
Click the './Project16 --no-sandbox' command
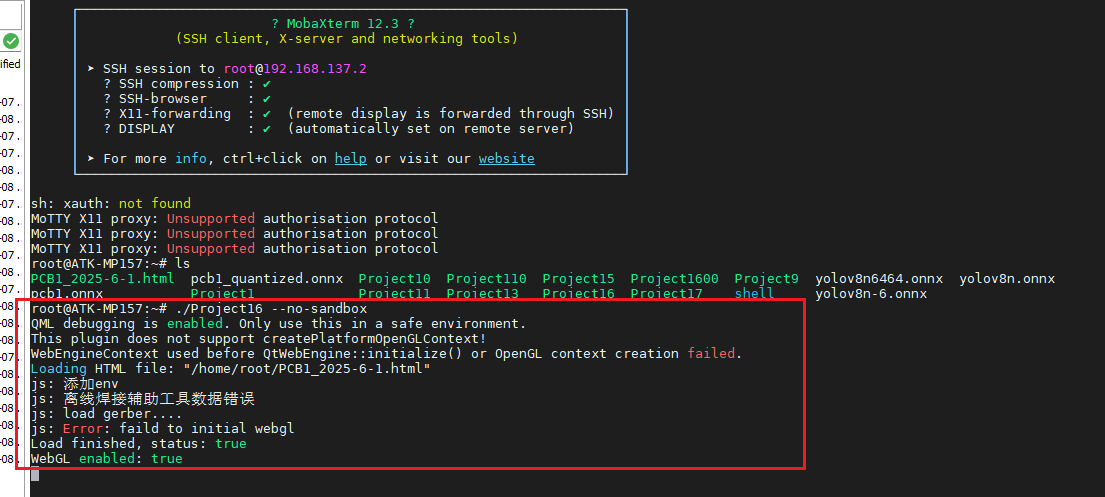[271, 309]
